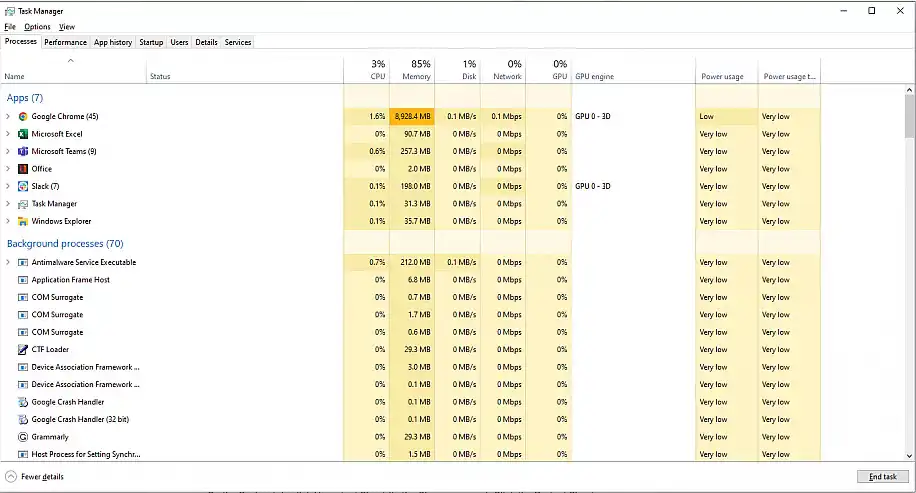
Task: Switch to the Users tab
Action: (x=179, y=42)
